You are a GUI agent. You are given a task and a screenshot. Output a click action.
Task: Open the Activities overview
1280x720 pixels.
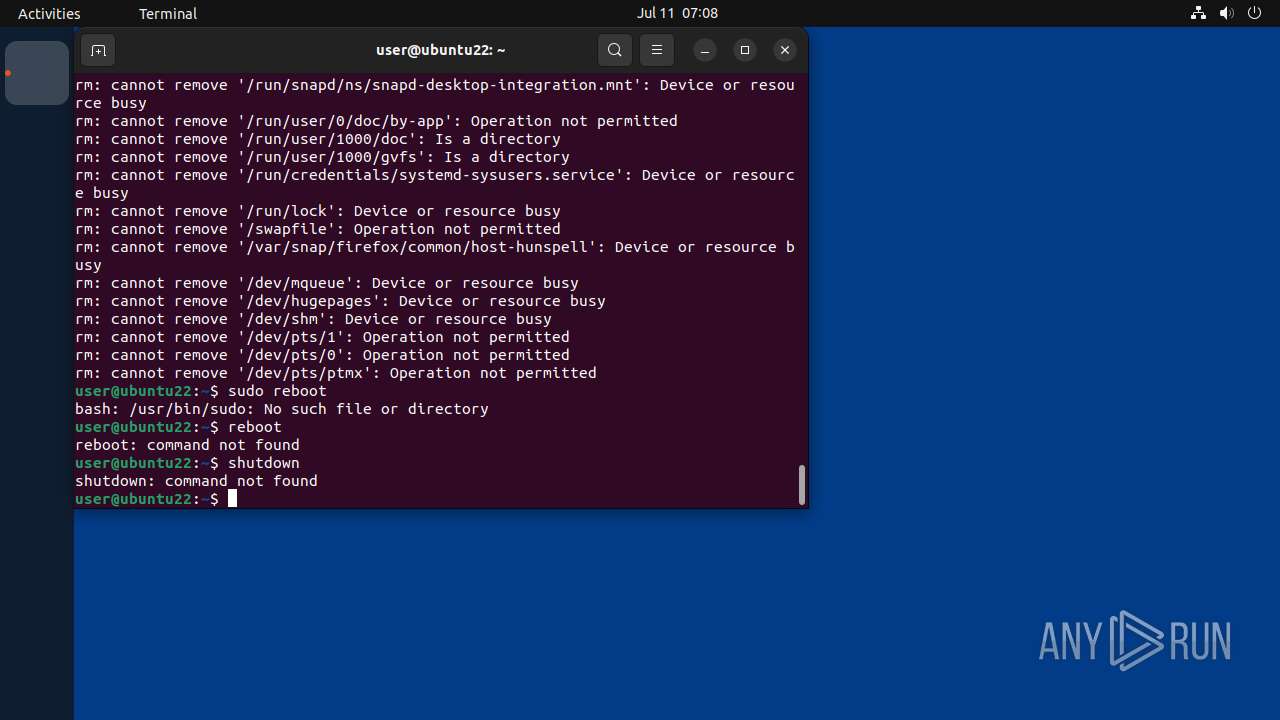point(49,13)
